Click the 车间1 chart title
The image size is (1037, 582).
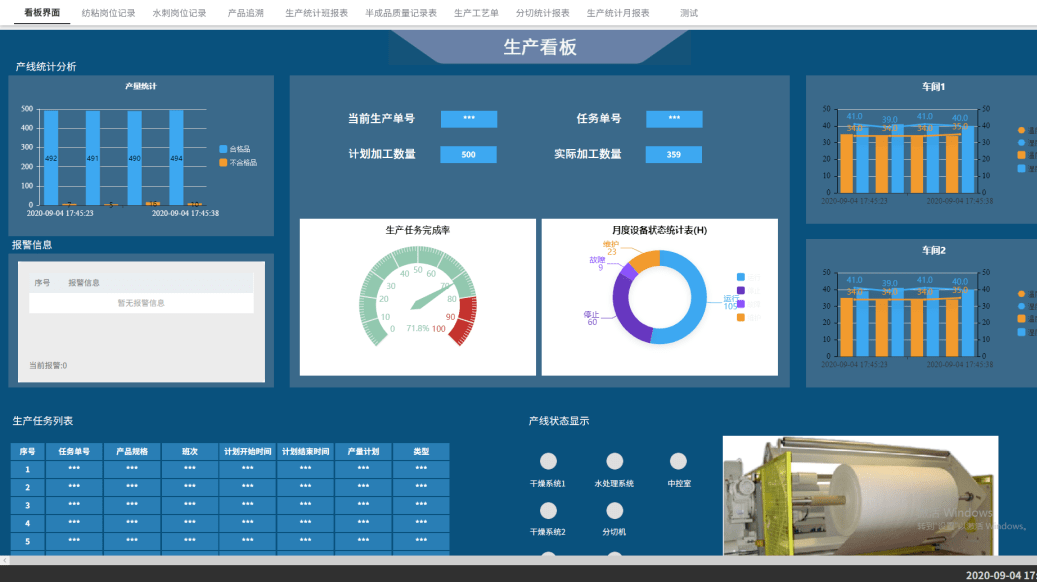(x=933, y=87)
